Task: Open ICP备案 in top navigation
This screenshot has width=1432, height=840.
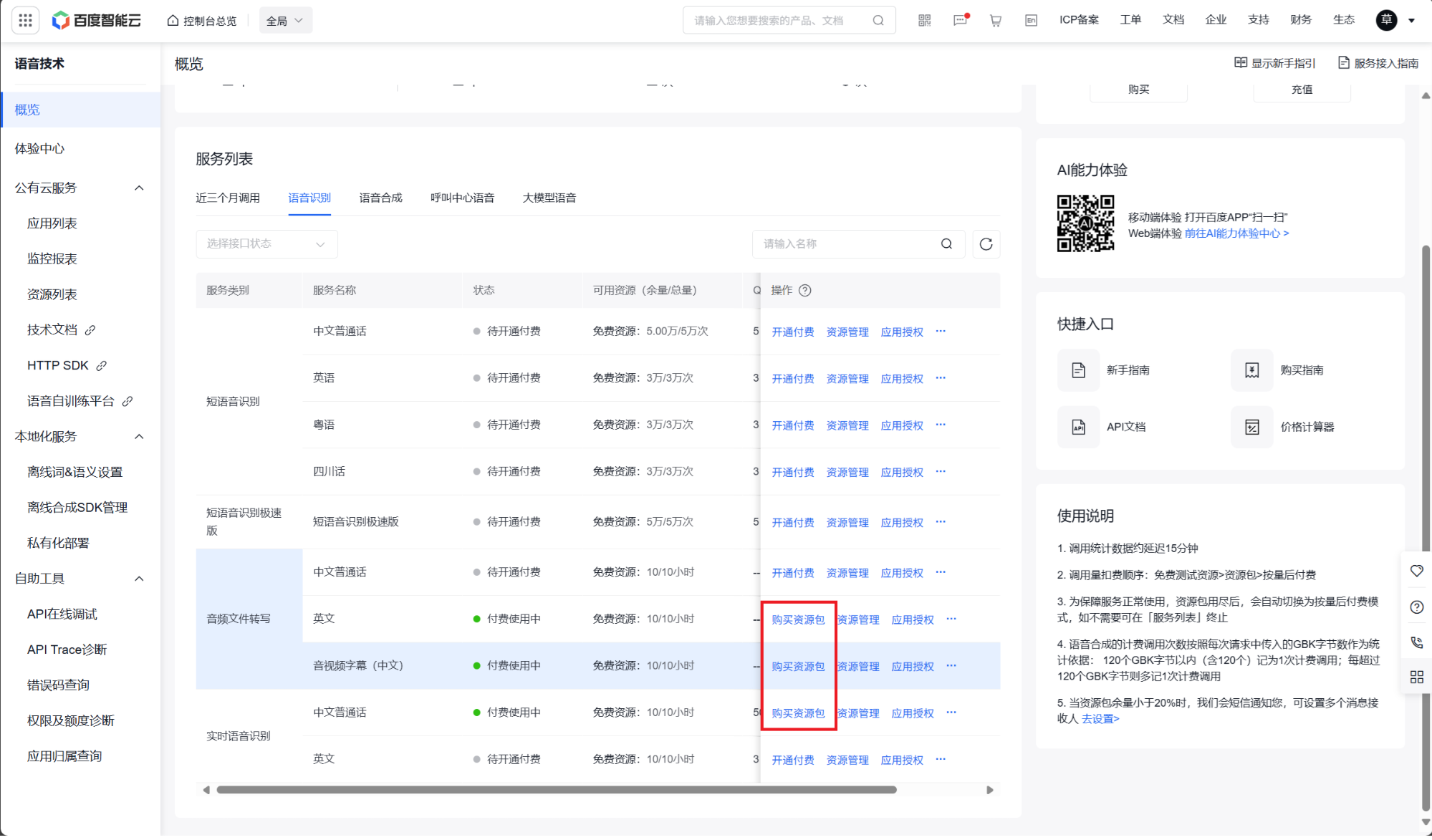Action: click(1079, 20)
